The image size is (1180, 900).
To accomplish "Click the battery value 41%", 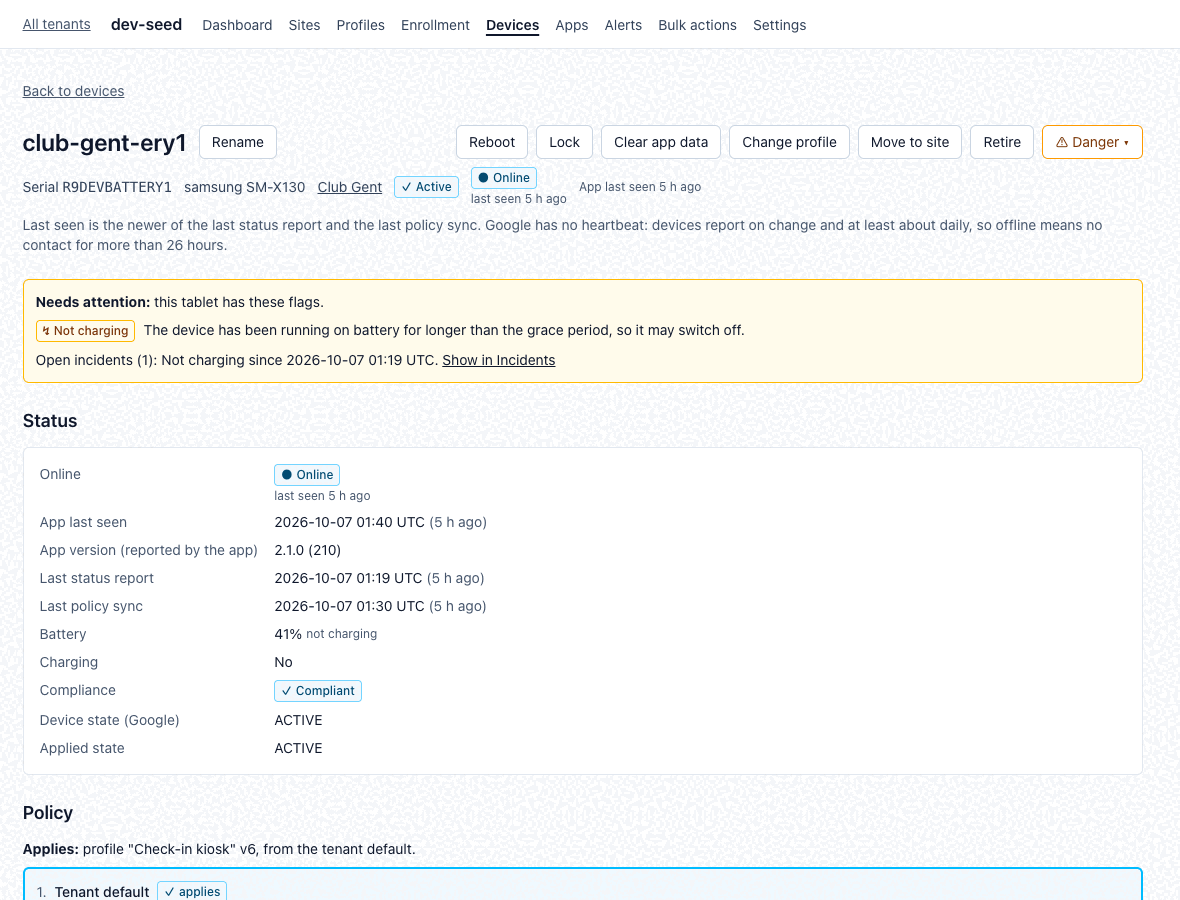I will [288, 634].
